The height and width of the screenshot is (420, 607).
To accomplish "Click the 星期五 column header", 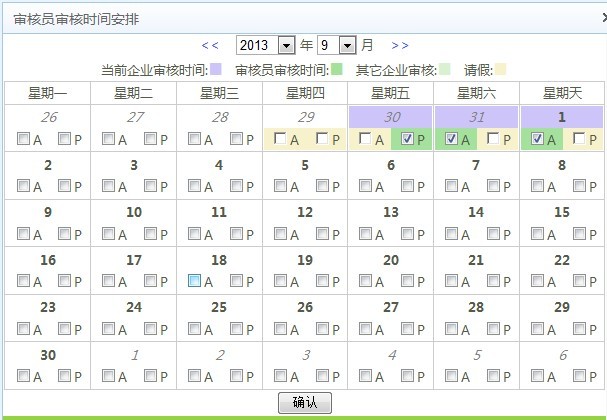I will [x=391, y=93].
